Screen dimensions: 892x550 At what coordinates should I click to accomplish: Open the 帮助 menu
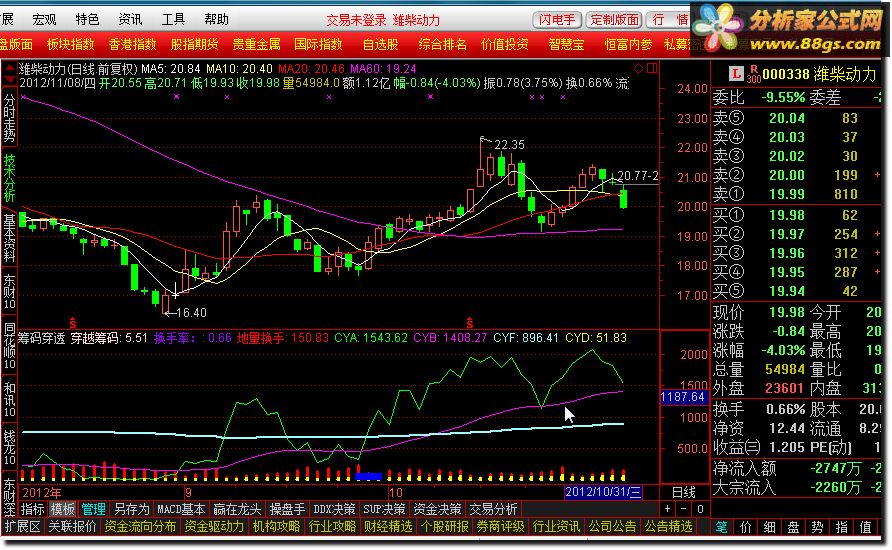pos(217,20)
